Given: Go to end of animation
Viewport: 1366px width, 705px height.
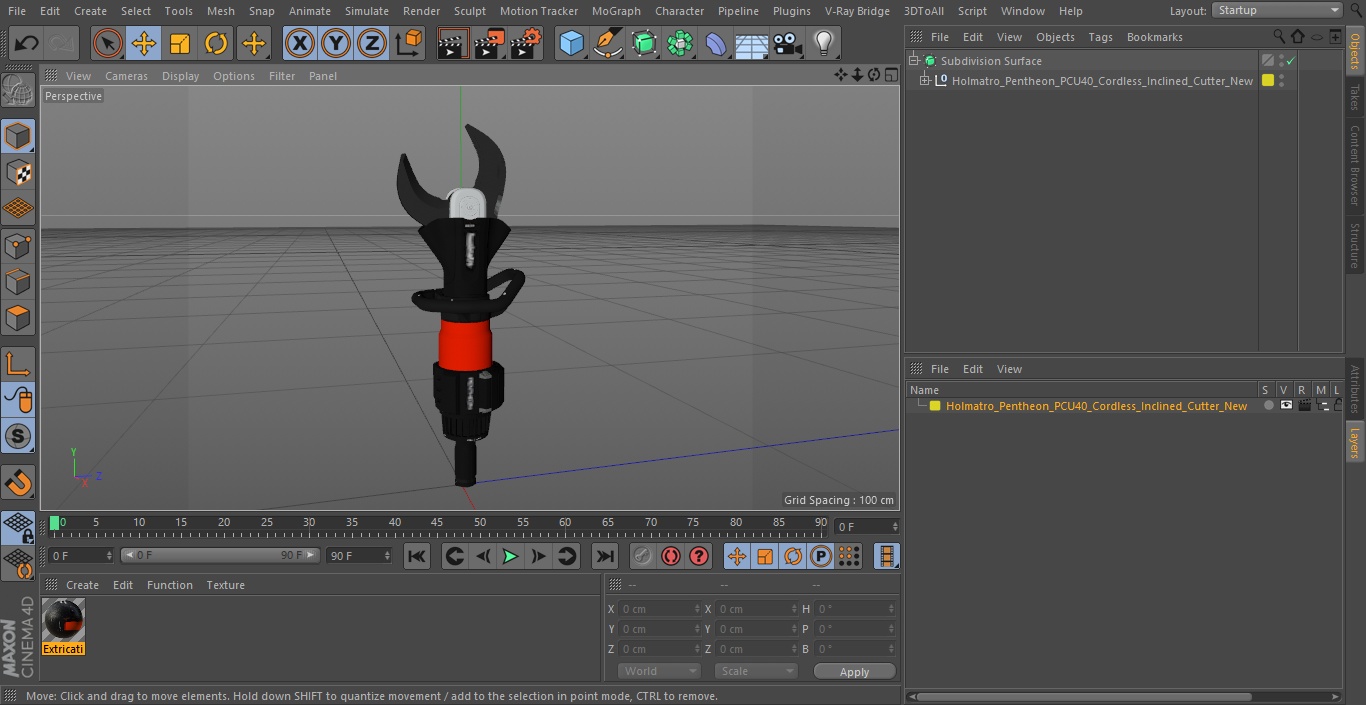Looking at the screenshot, I should coord(605,556).
